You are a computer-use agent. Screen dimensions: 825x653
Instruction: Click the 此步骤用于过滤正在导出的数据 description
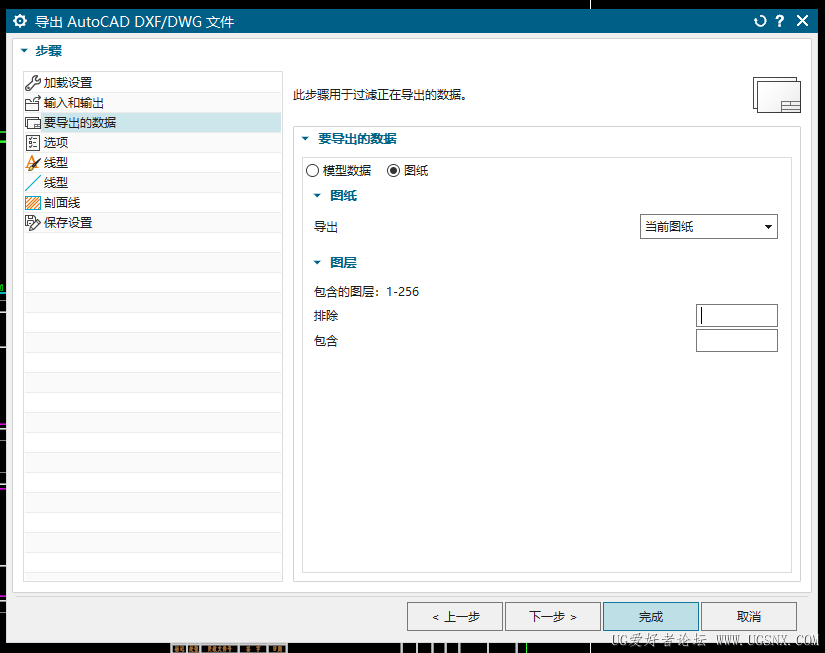coord(380,95)
